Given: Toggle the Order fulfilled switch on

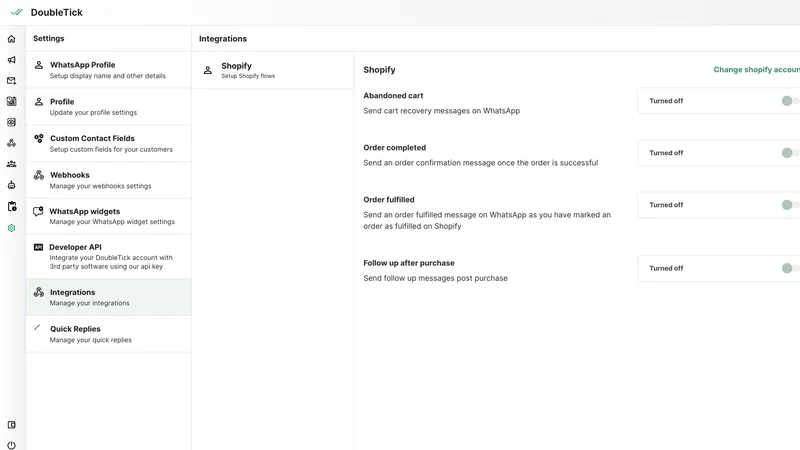Looking at the screenshot, I should tap(789, 205).
